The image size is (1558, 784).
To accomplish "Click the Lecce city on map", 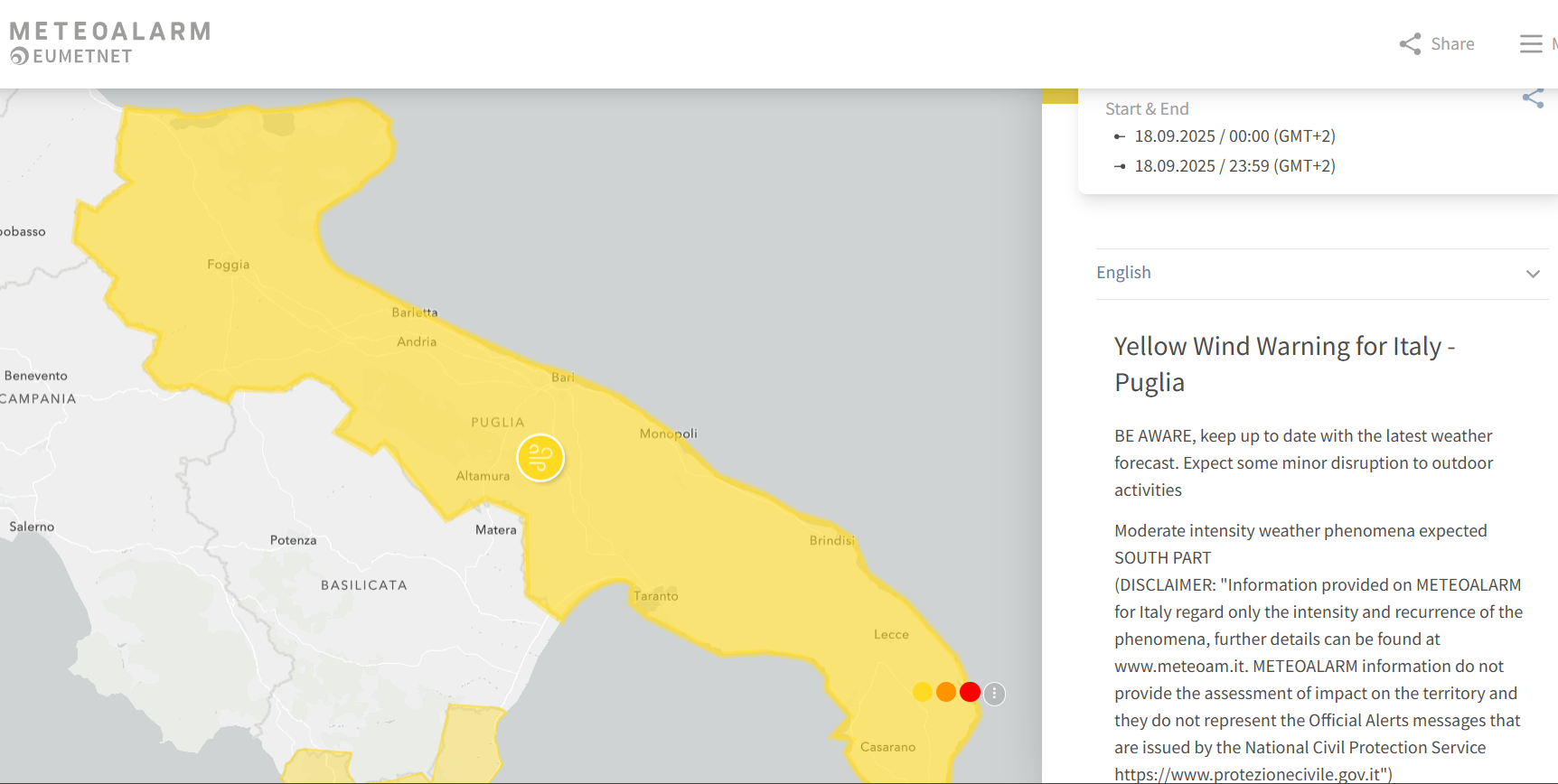I will (891, 635).
